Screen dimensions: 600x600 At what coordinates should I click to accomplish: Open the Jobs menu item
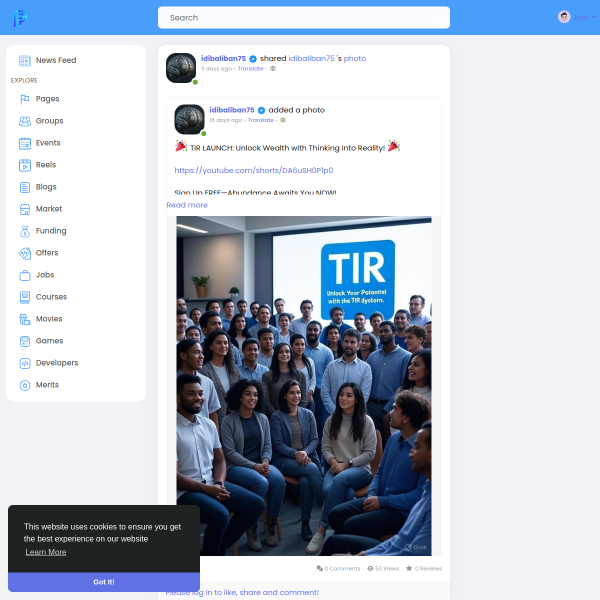tap(45, 275)
